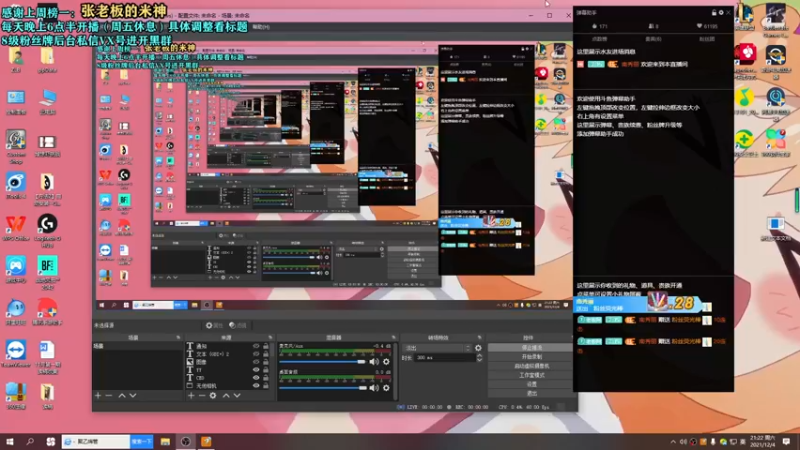
Task: Add a new scene with the plus icon
Action: tap(98, 395)
